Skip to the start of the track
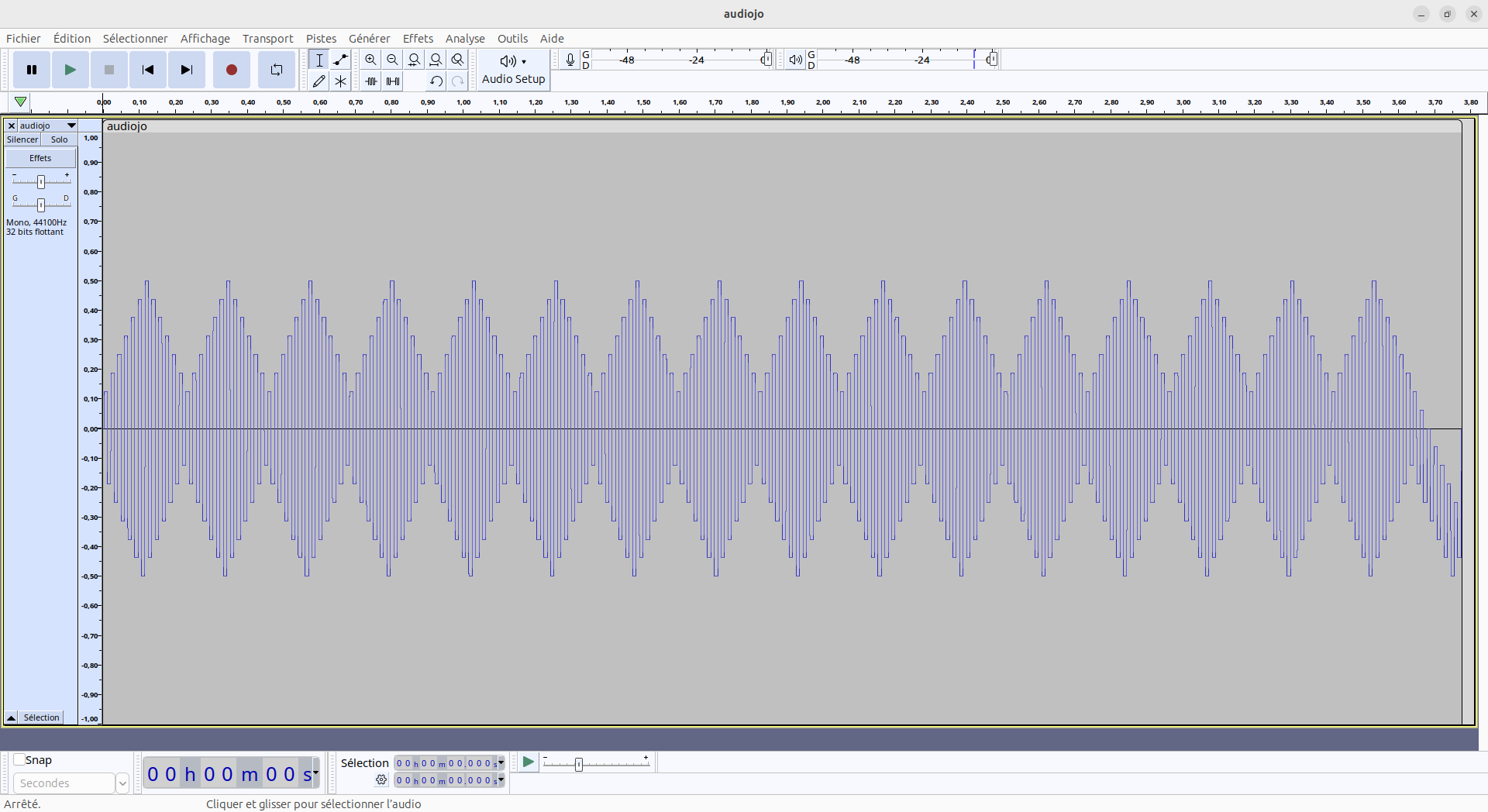The image size is (1488, 812). (147, 70)
